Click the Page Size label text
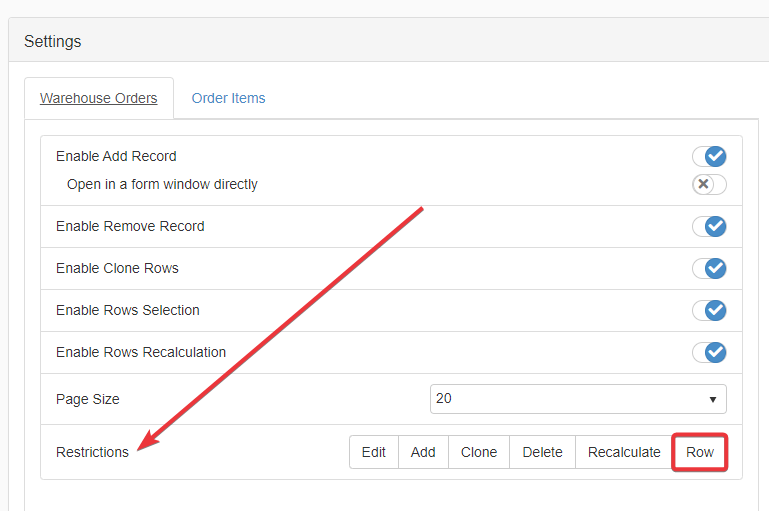Screen dimensions: 769x511 [x=88, y=399]
